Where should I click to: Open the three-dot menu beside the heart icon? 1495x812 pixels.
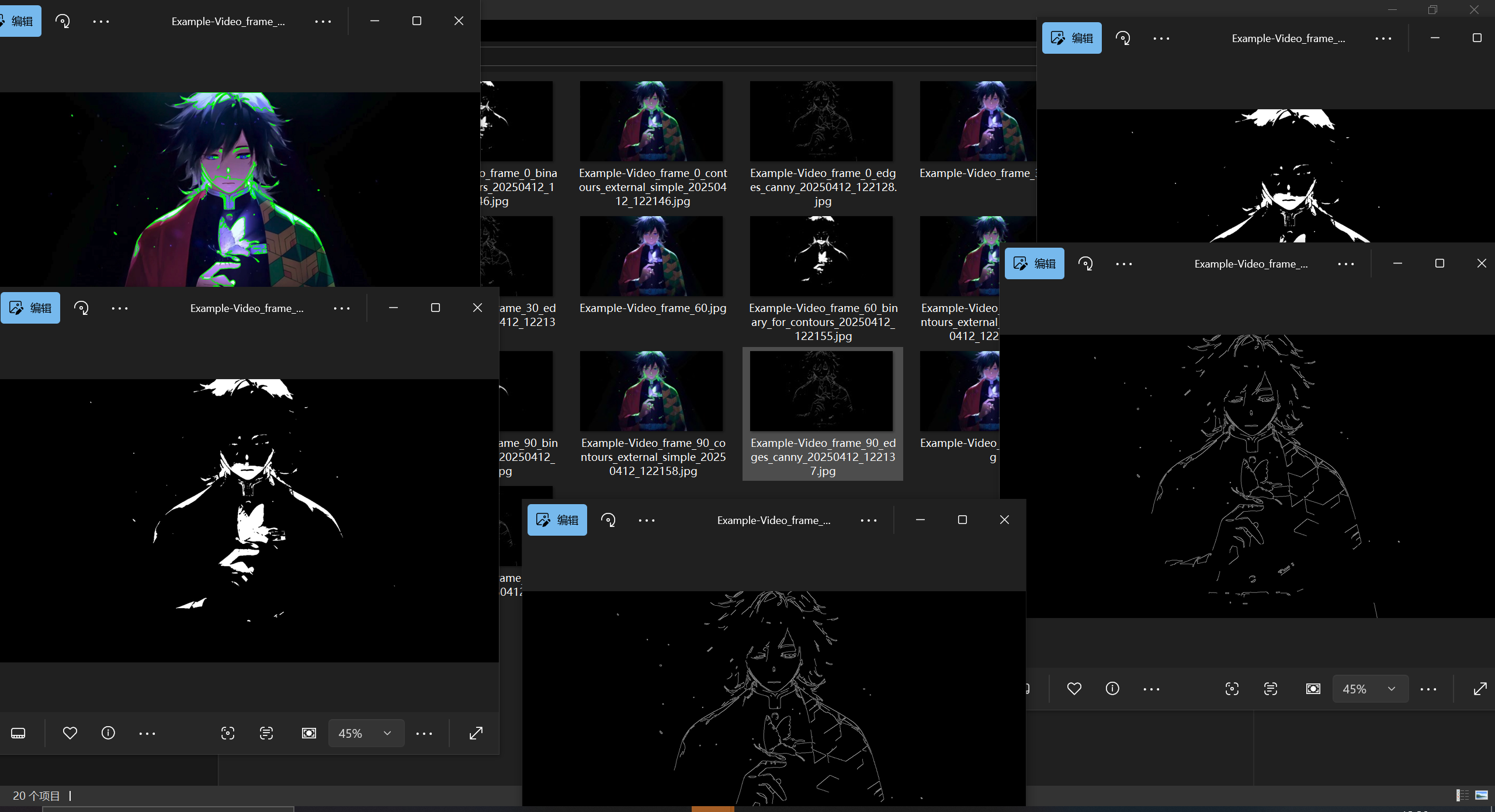(x=147, y=733)
